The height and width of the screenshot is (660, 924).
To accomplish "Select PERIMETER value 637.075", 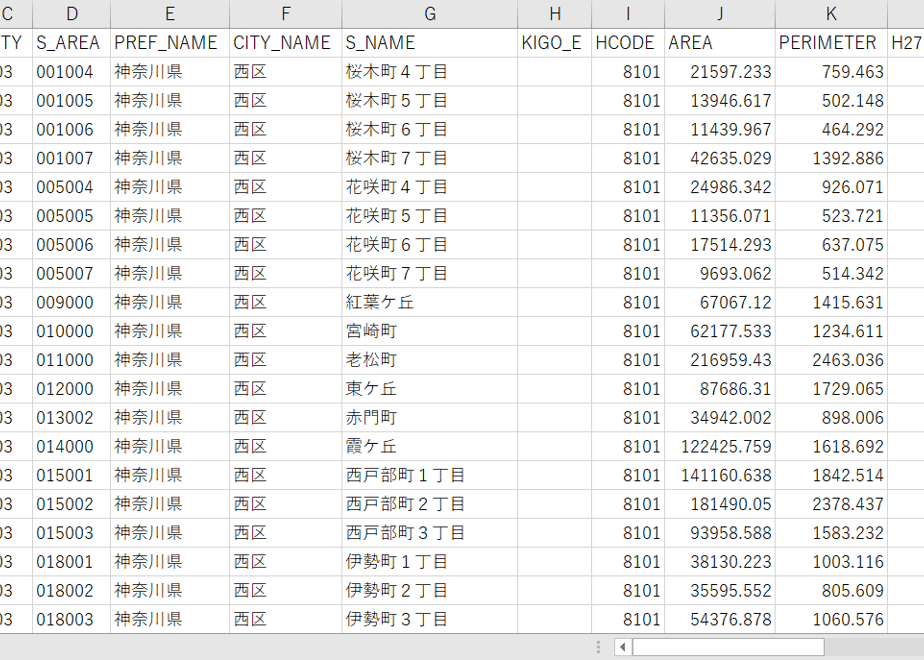I will [x=831, y=245].
